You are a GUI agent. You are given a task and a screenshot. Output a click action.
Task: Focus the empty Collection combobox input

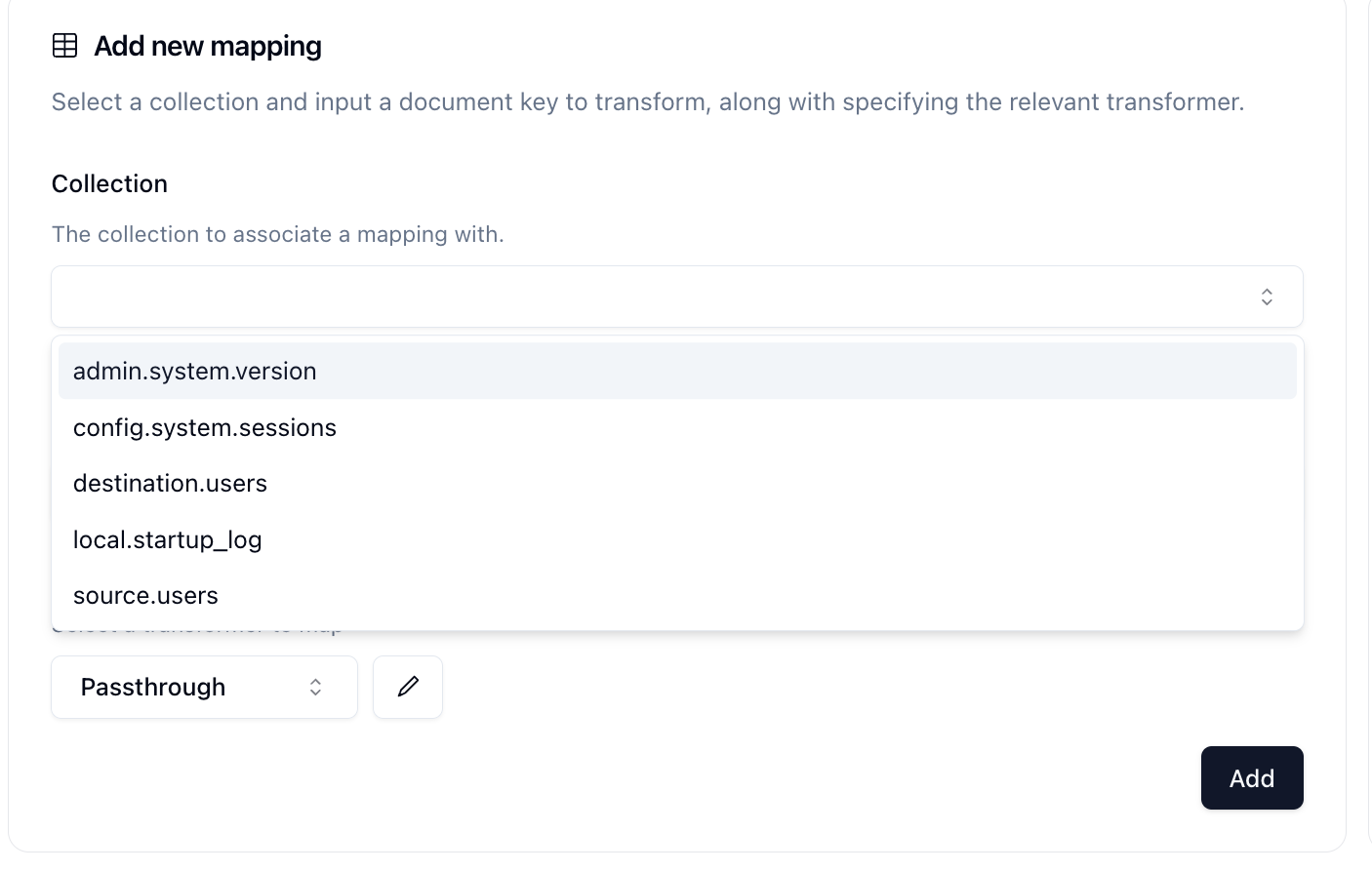click(x=677, y=297)
